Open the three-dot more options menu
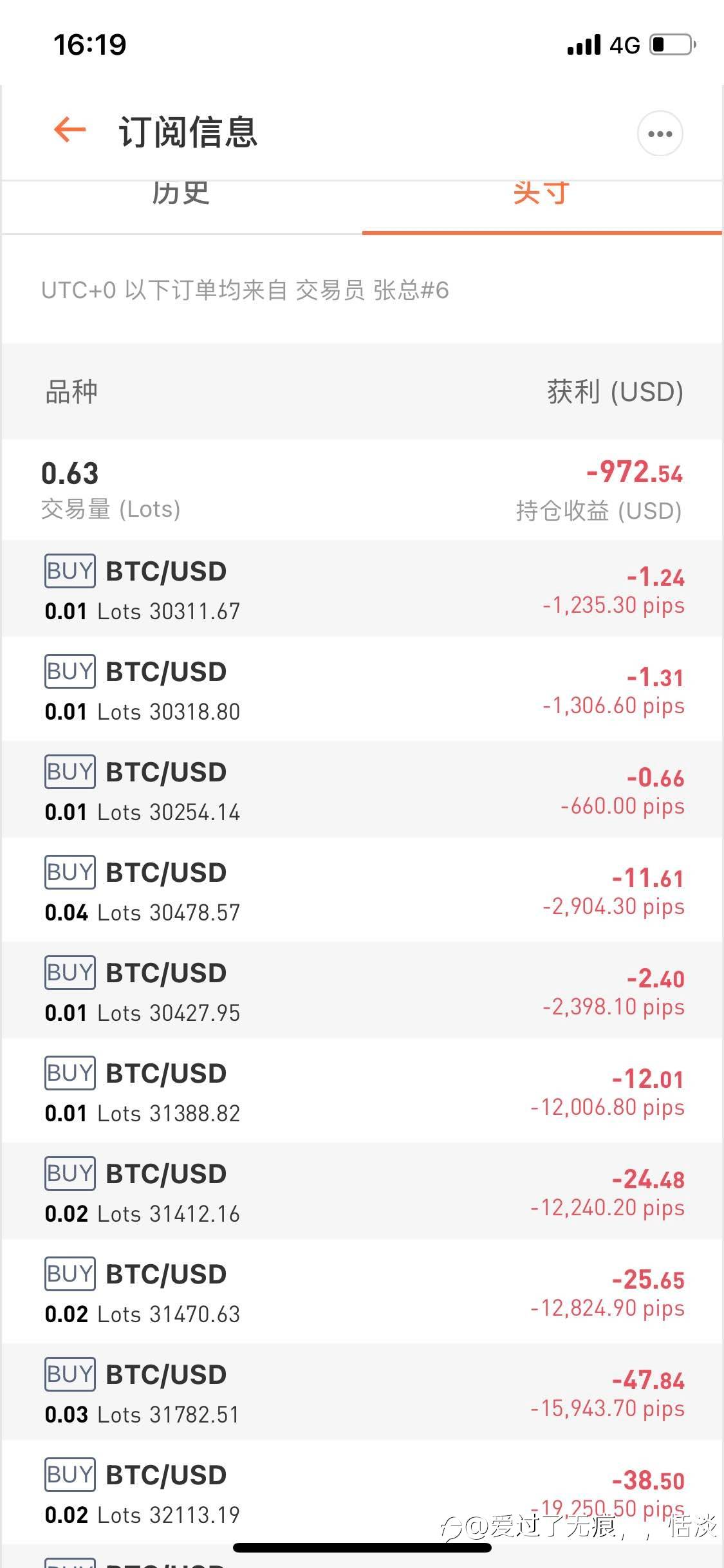The image size is (724, 1568). (x=660, y=134)
